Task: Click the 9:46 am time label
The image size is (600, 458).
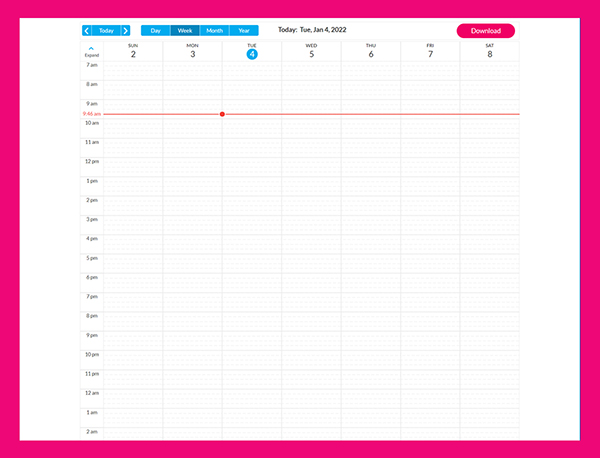Action: 92,114
